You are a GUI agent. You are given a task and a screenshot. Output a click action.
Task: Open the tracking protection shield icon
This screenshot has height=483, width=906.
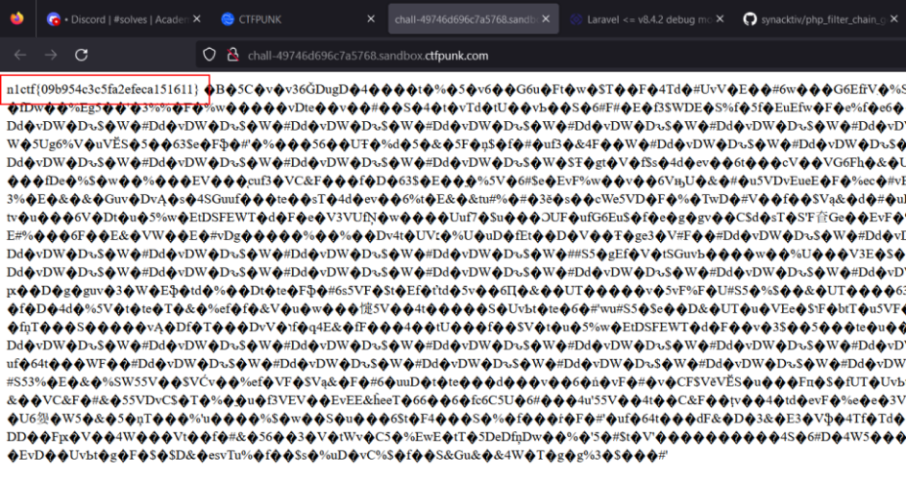[x=209, y=55]
